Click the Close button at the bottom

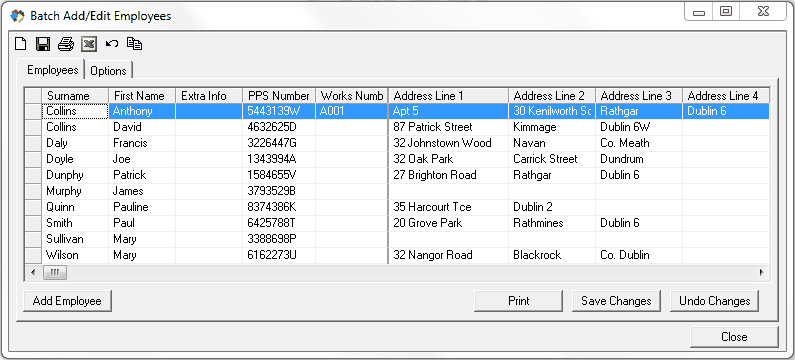[734, 337]
